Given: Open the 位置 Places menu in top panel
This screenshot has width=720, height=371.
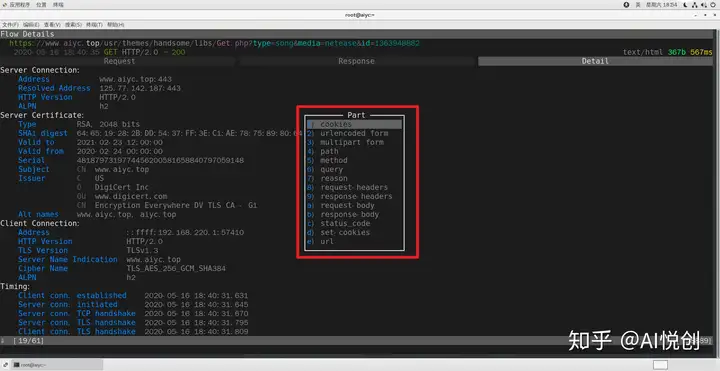Looking at the screenshot, I should click(41, 5).
